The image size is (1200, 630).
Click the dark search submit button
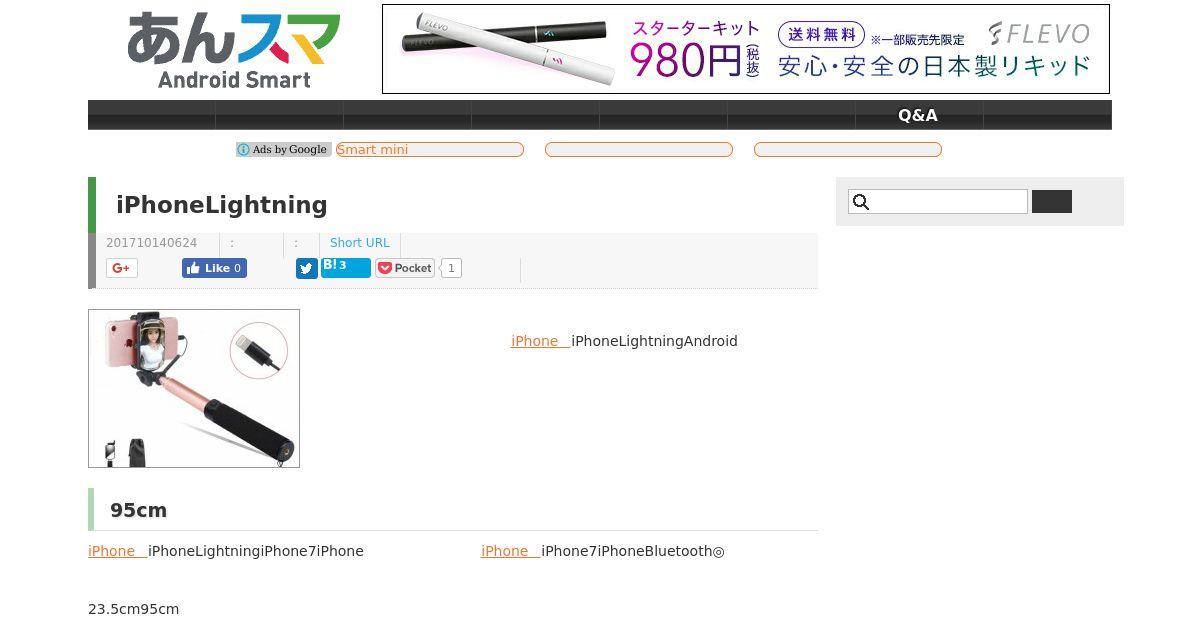1052,202
